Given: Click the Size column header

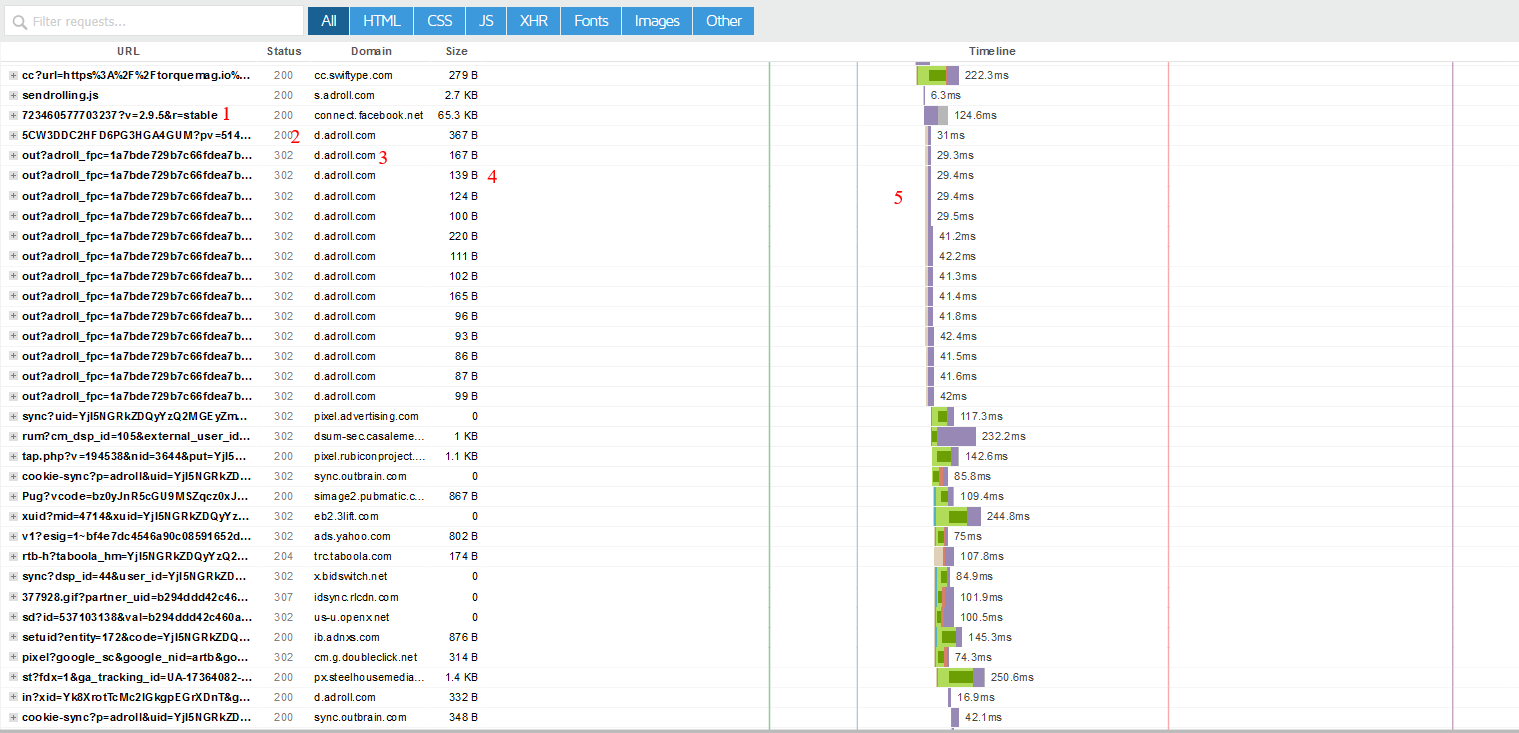Looking at the screenshot, I should [456, 51].
